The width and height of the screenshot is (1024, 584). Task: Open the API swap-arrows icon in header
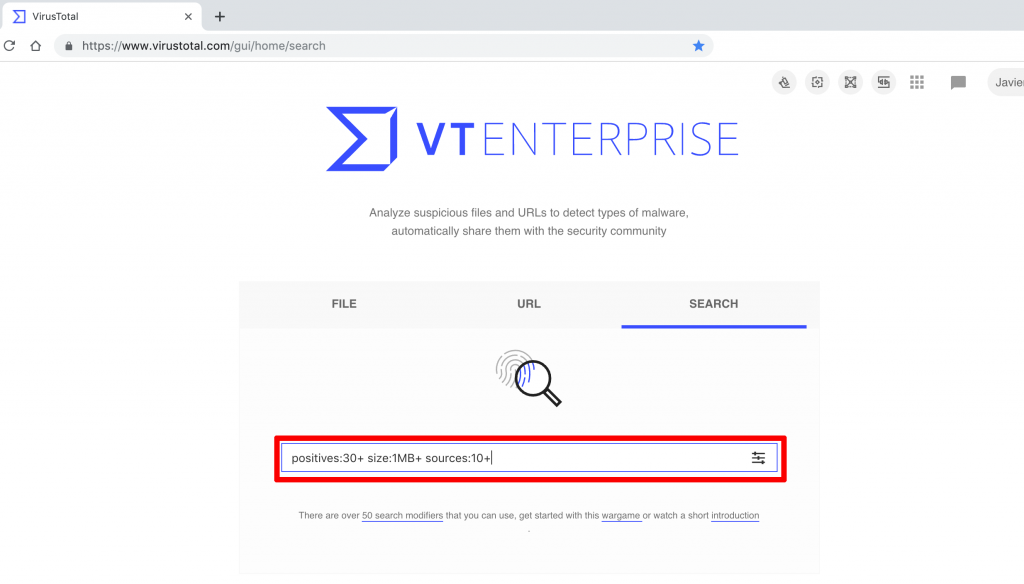pos(884,82)
